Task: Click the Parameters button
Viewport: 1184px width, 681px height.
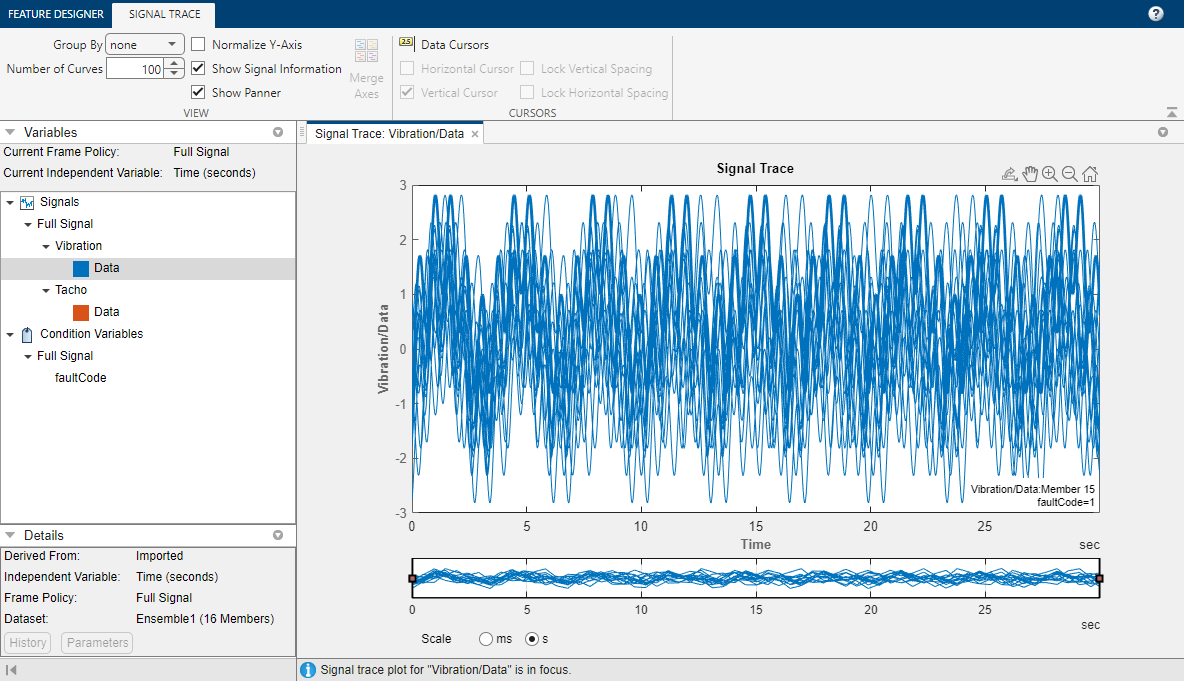Action: pyautogui.click(x=97, y=643)
